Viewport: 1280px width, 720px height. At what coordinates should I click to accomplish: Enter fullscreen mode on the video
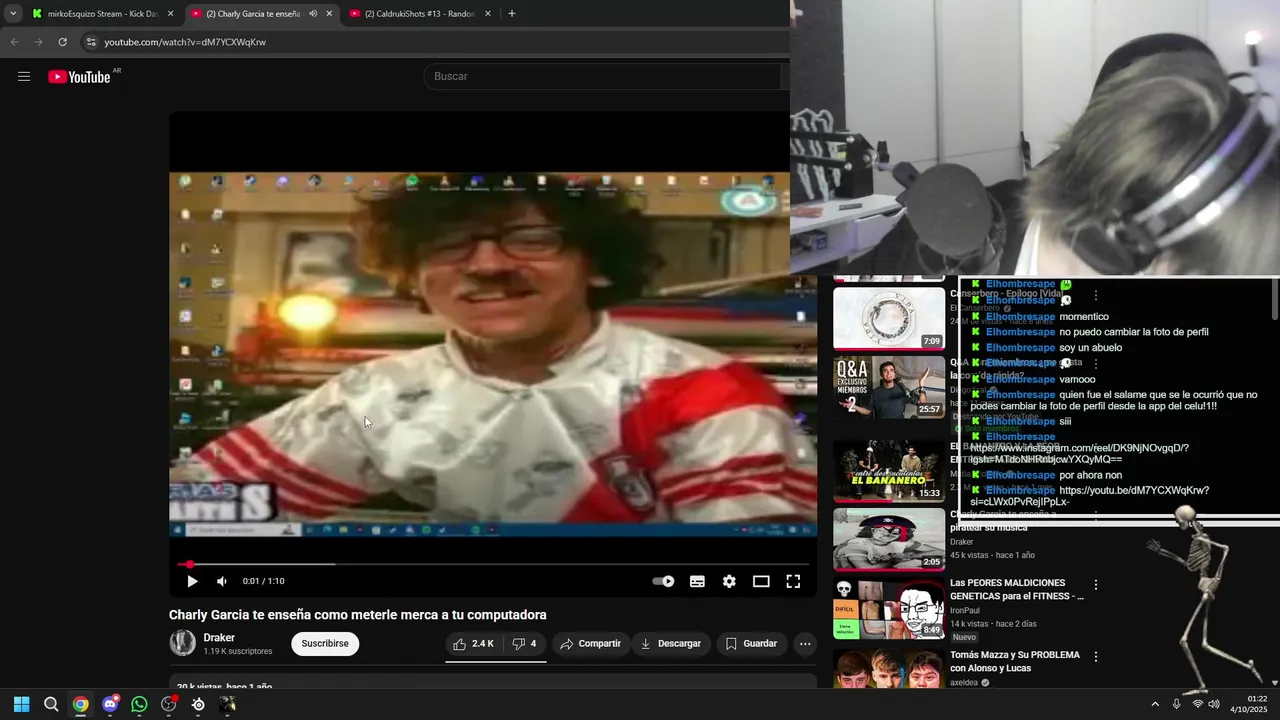(793, 581)
